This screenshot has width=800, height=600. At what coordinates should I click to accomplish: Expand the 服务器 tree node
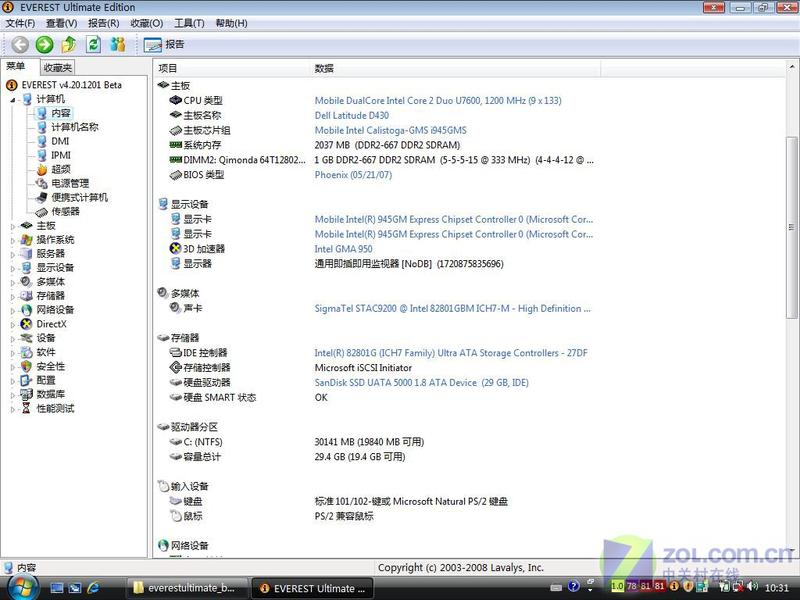tap(13, 254)
